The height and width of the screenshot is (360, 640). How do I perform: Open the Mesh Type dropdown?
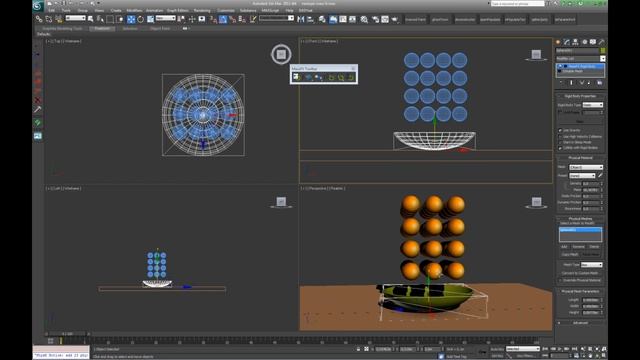tap(591, 265)
